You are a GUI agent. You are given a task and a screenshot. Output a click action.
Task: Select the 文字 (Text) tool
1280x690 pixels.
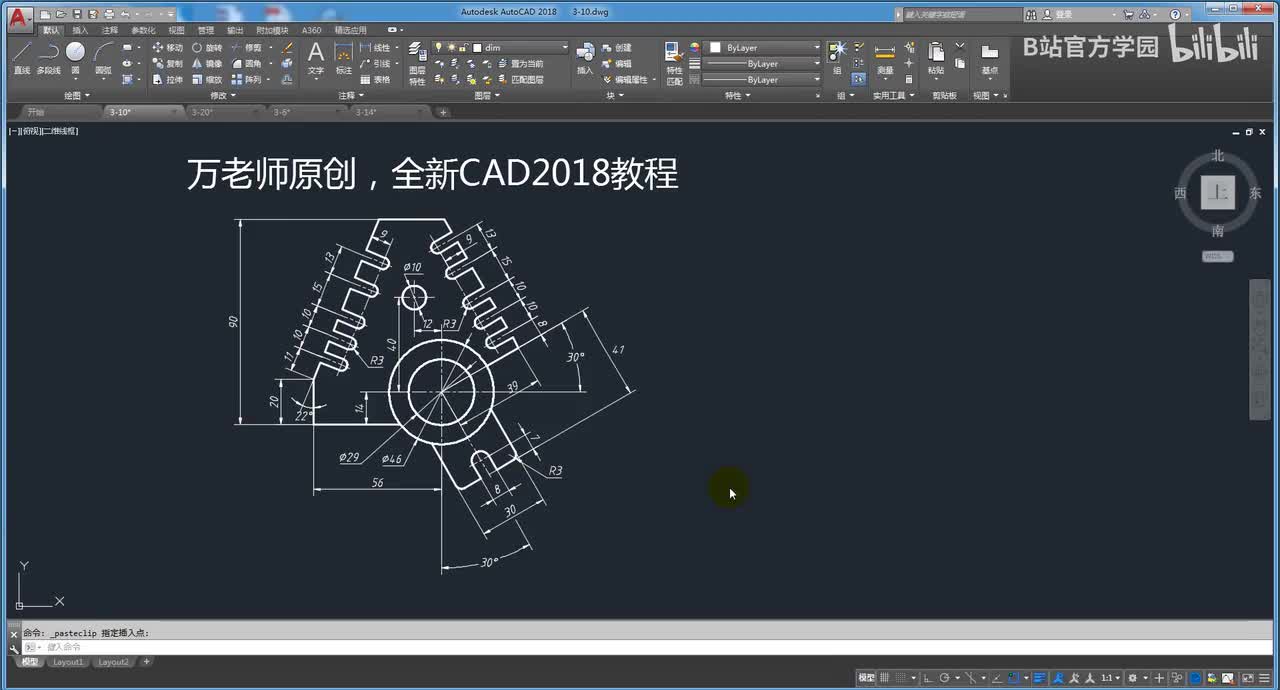click(316, 58)
